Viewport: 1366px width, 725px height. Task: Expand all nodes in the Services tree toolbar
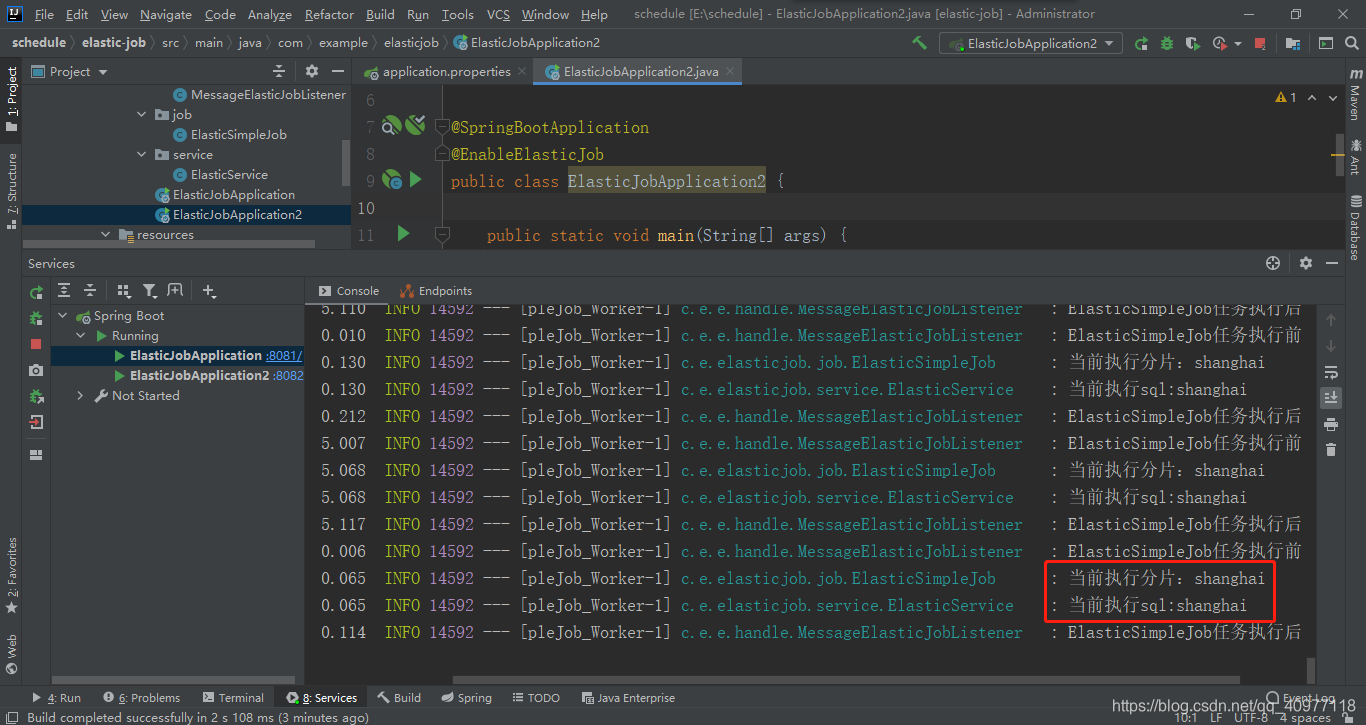pyautogui.click(x=64, y=291)
